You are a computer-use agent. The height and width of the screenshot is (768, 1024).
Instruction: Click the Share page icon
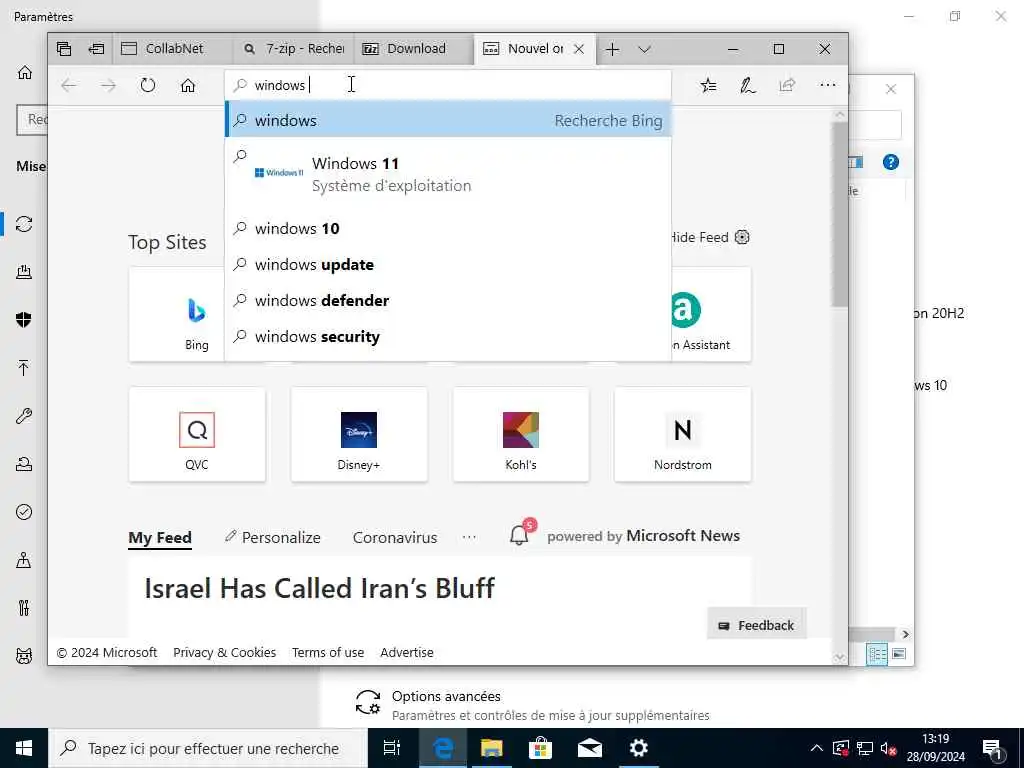(788, 85)
